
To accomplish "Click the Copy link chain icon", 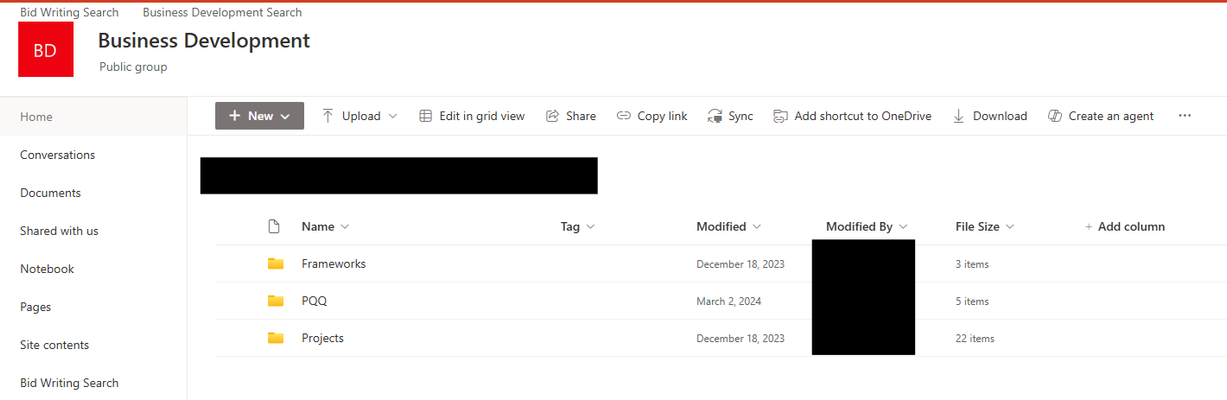I will point(624,116).
